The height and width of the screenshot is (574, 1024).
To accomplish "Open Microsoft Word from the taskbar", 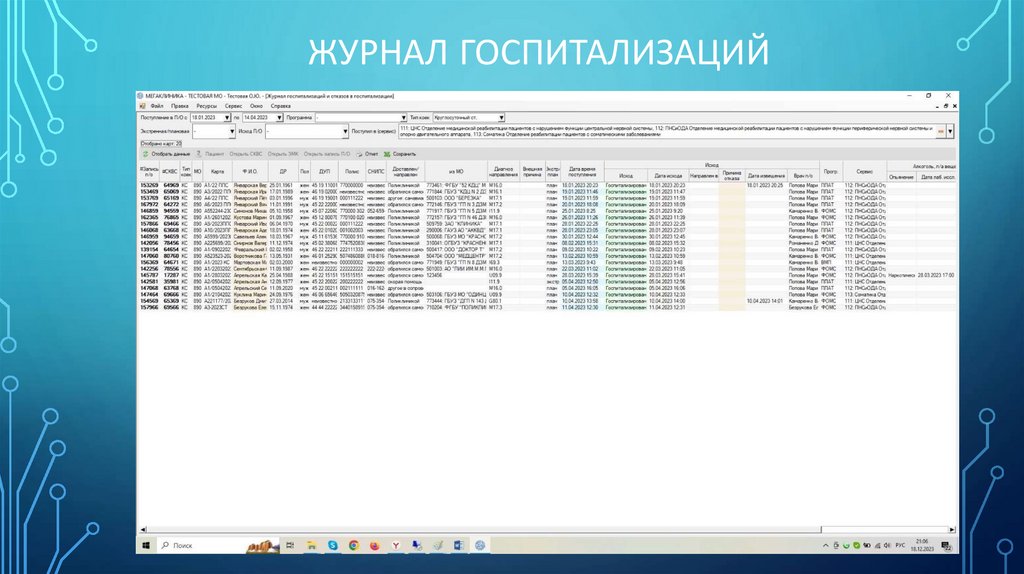I will (x=458, y=545).
